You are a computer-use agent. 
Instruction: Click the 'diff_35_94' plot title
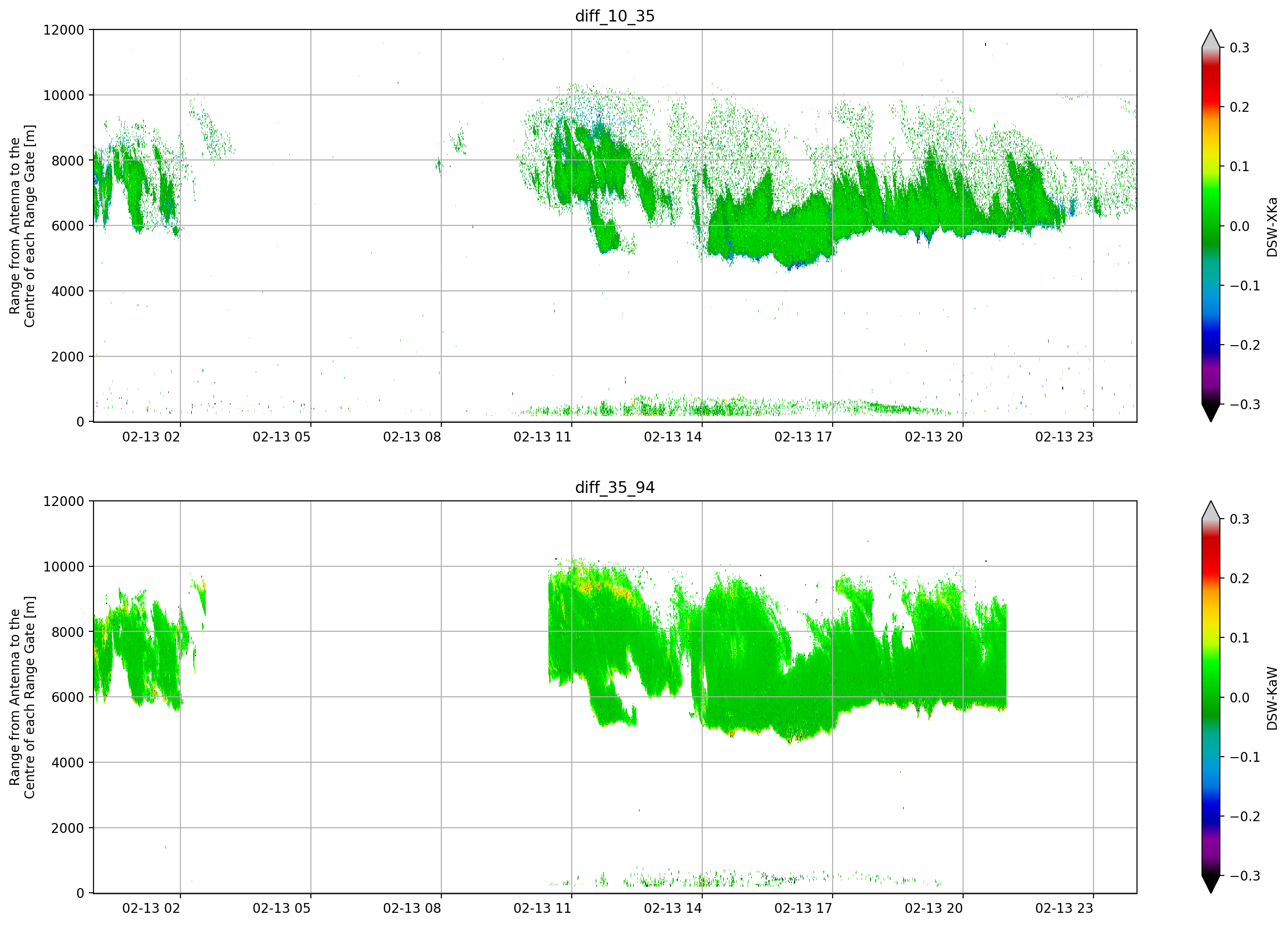(615, 487)
